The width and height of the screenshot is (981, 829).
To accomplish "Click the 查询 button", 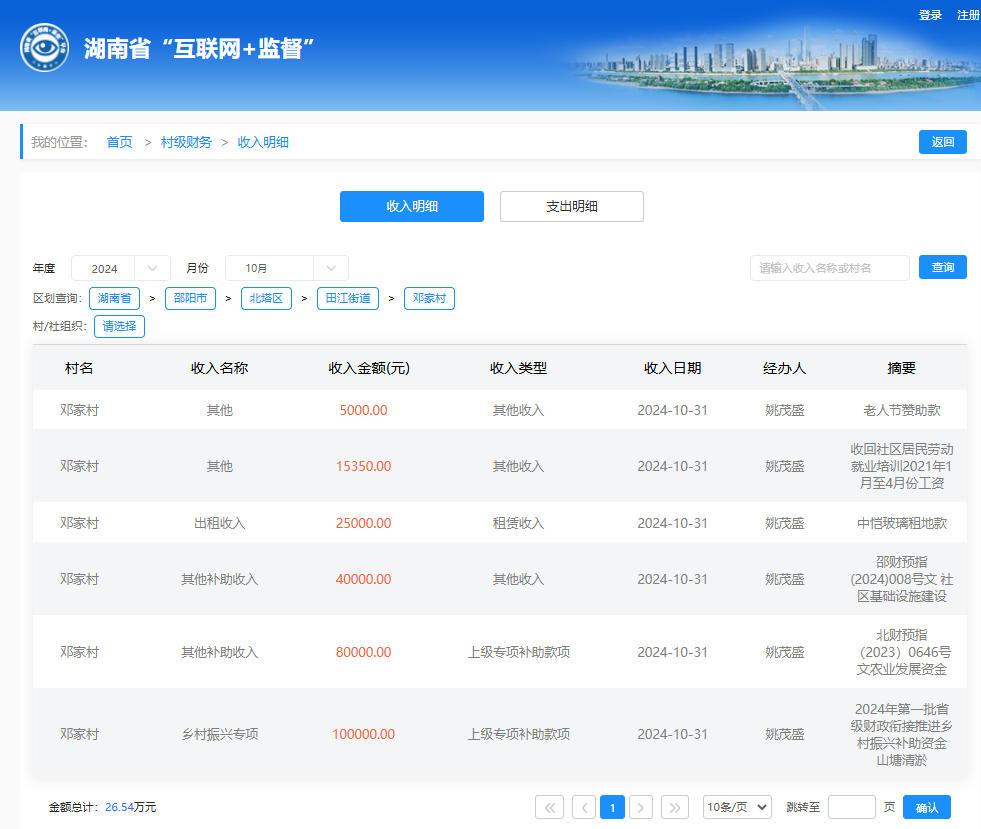I will pyautogui.click(x=943, y=267).
